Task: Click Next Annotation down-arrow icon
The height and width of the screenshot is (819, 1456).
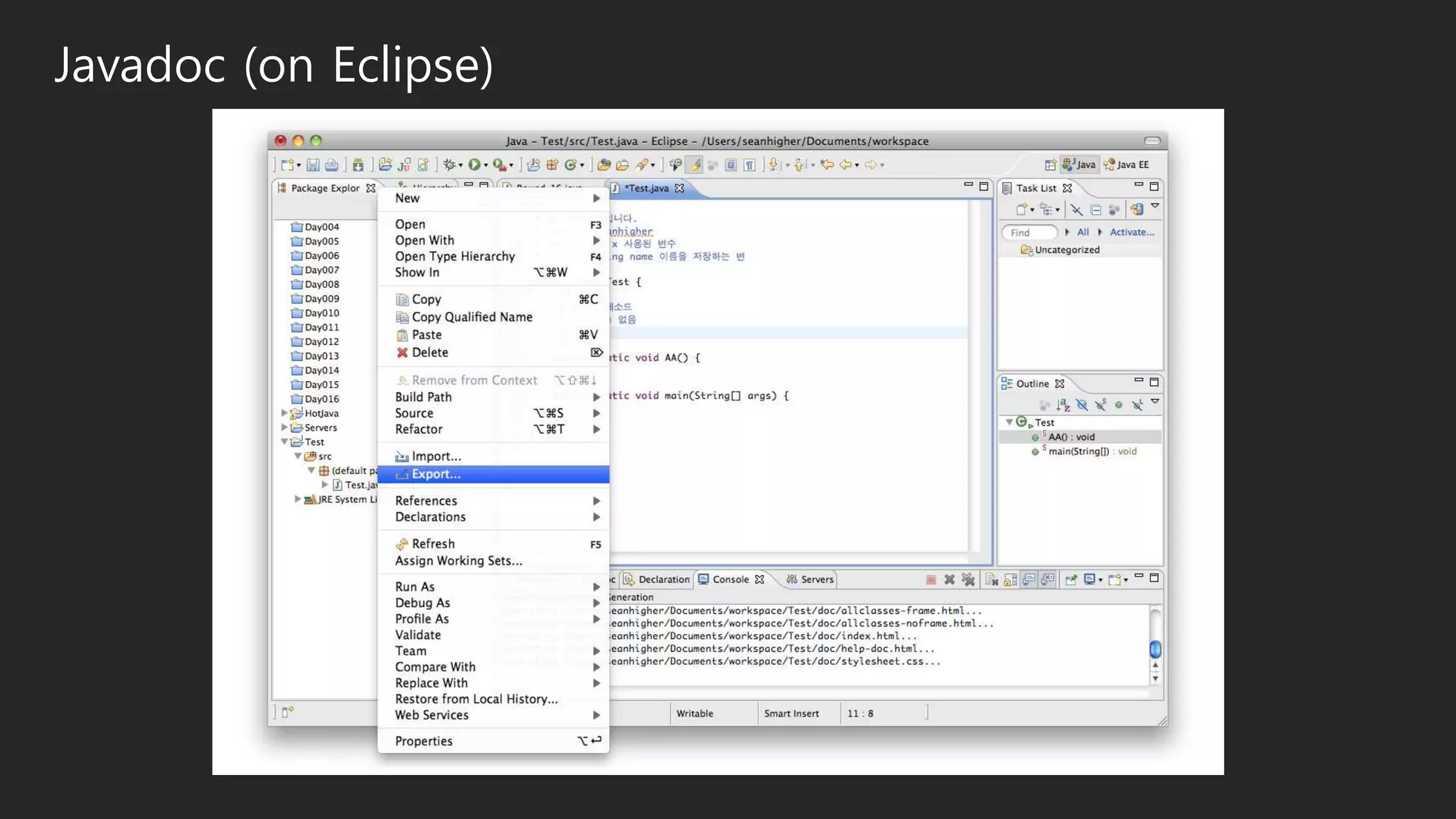Action: click(774, 165)
